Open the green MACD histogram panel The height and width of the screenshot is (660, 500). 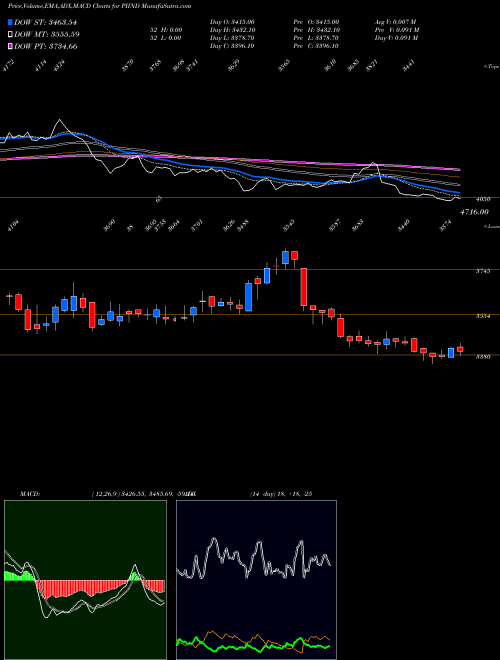click(85, 580)
